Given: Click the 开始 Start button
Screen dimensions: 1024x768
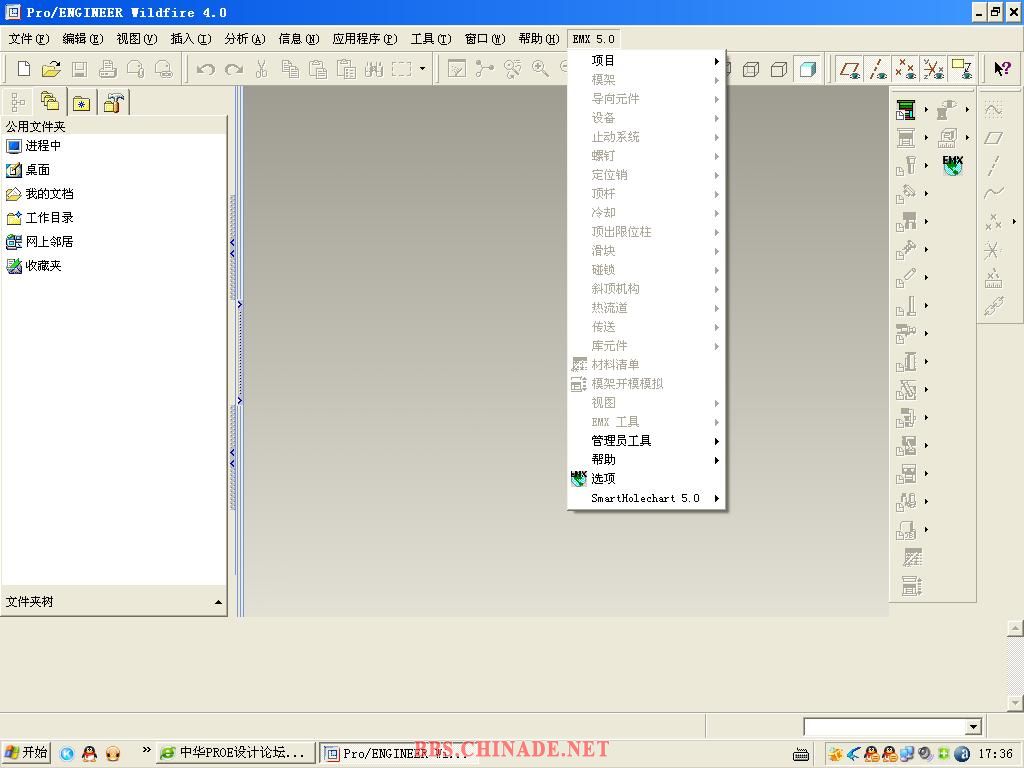Looking at the screenshot, I should pos(26,753).
